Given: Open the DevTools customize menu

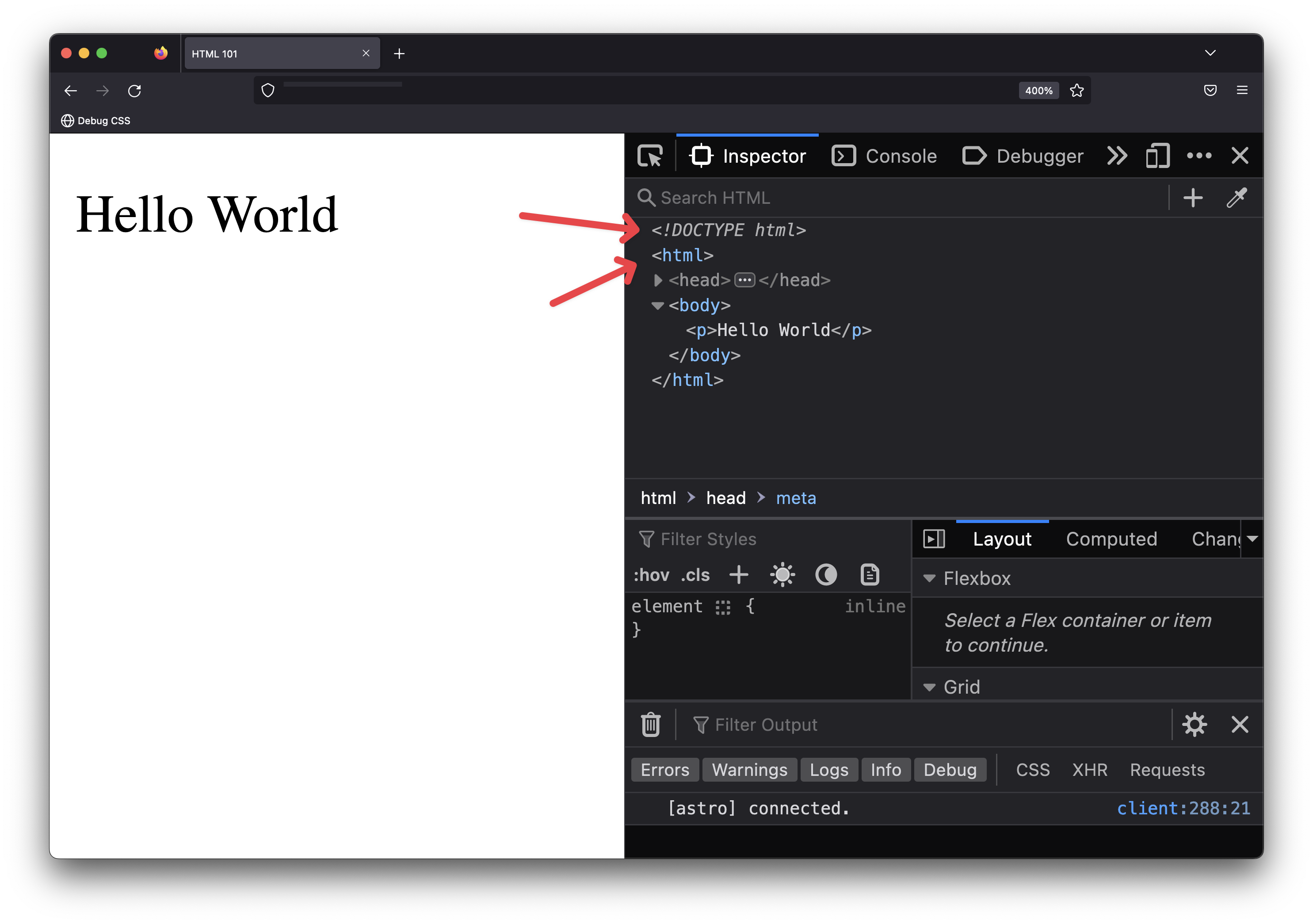Looking at the screenshot, I should [x=1199, y=155].
